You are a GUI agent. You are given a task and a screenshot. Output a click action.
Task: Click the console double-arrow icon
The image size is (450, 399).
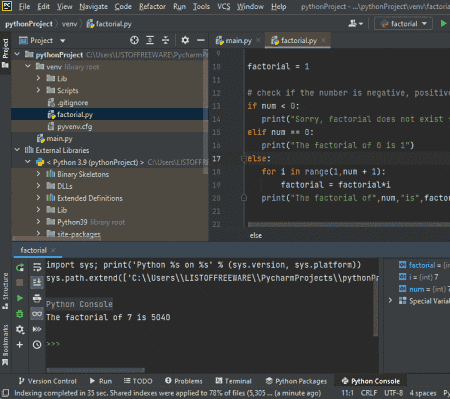(x=37, y=329)
